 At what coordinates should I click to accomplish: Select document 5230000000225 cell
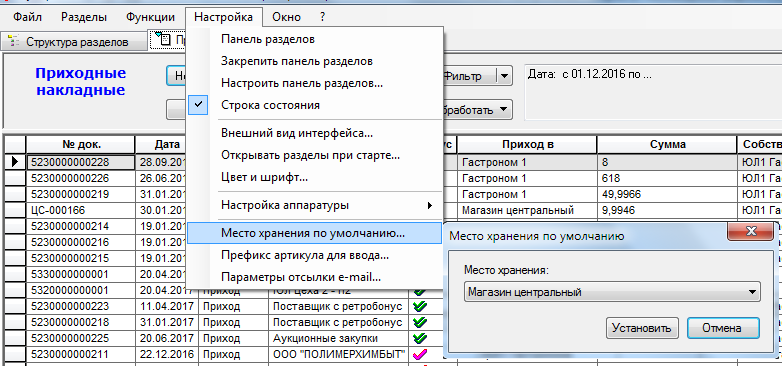[x=81, y=339]
